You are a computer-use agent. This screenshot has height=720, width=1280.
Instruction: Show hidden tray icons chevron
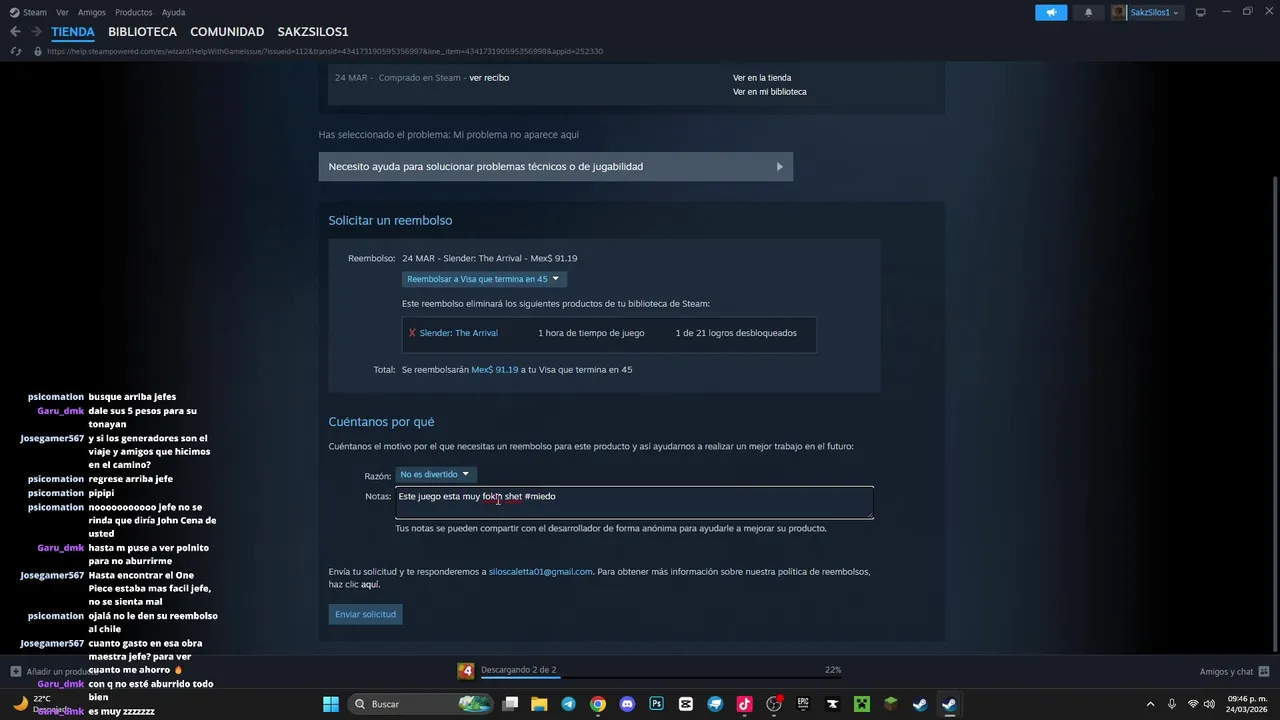pos(1149,704)
